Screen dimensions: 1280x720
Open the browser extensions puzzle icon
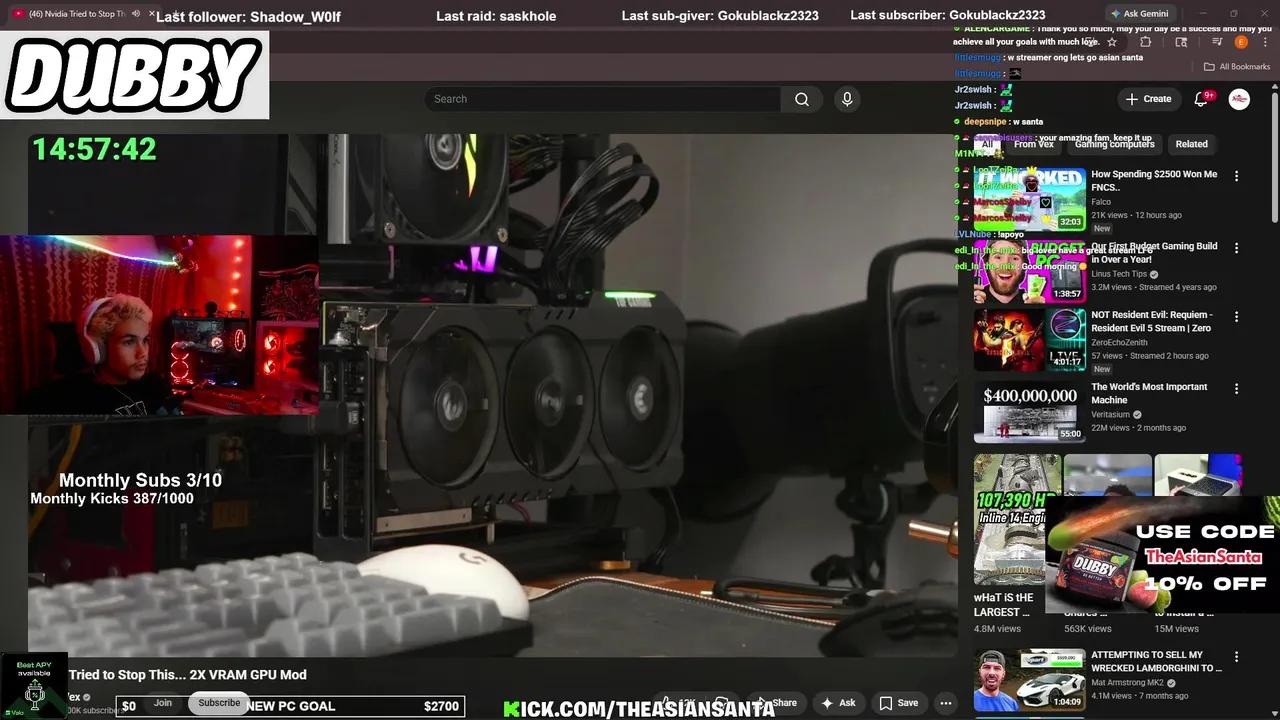click(1146, 42)
